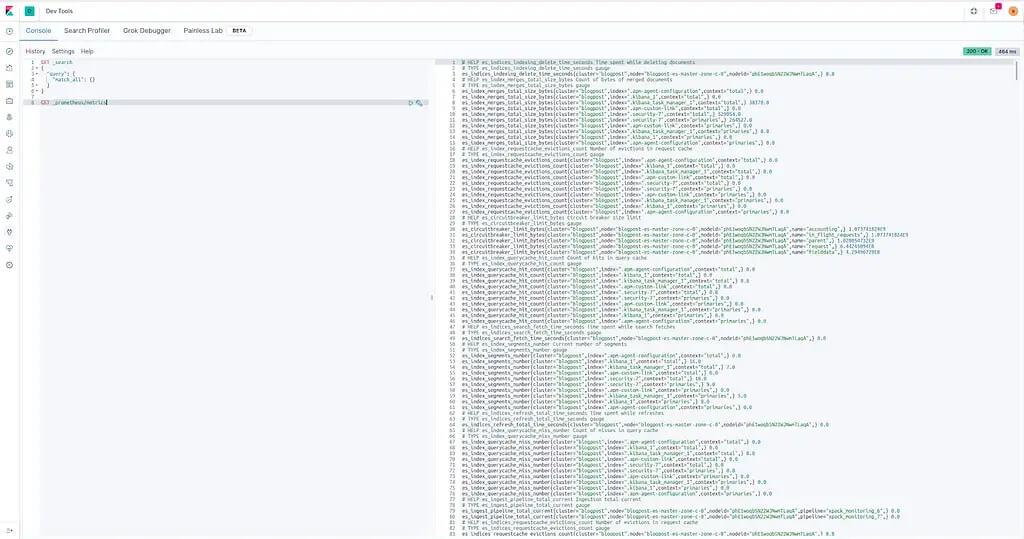This screenshot has height=539, width=1024.
Task: Open Canvas from the side navigation
Action: pos(9,101)
